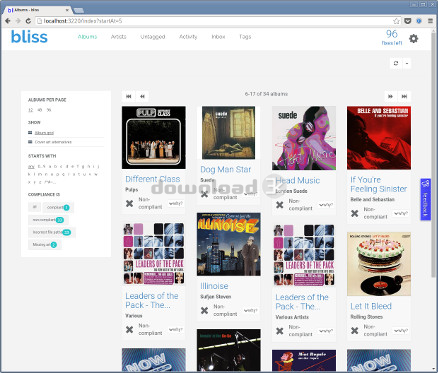
Task: Go to next page of albums
Action: click(x=390, y=96)
